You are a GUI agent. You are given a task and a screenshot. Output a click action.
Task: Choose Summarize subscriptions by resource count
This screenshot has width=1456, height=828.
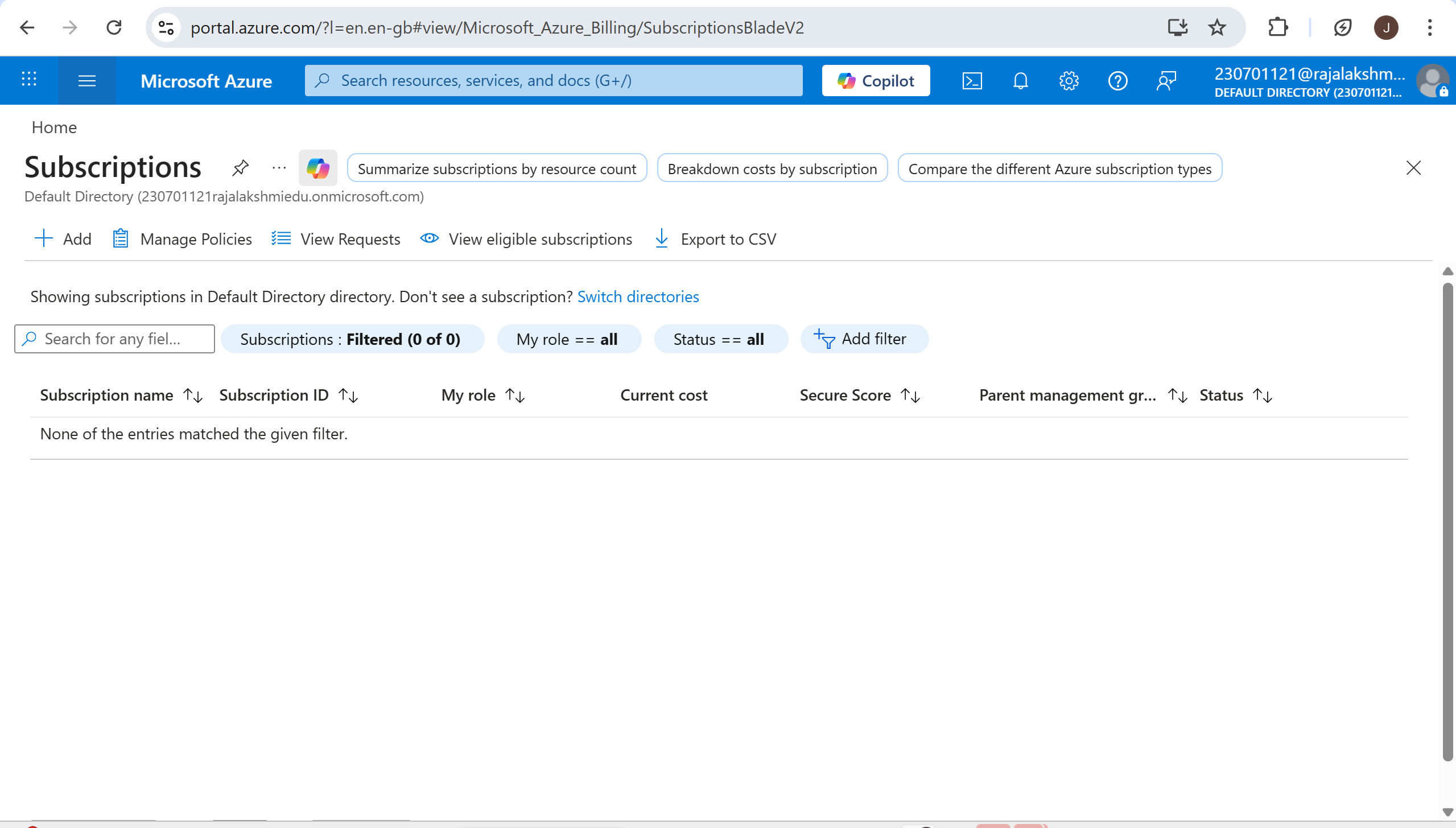click(x=497, y=168)
